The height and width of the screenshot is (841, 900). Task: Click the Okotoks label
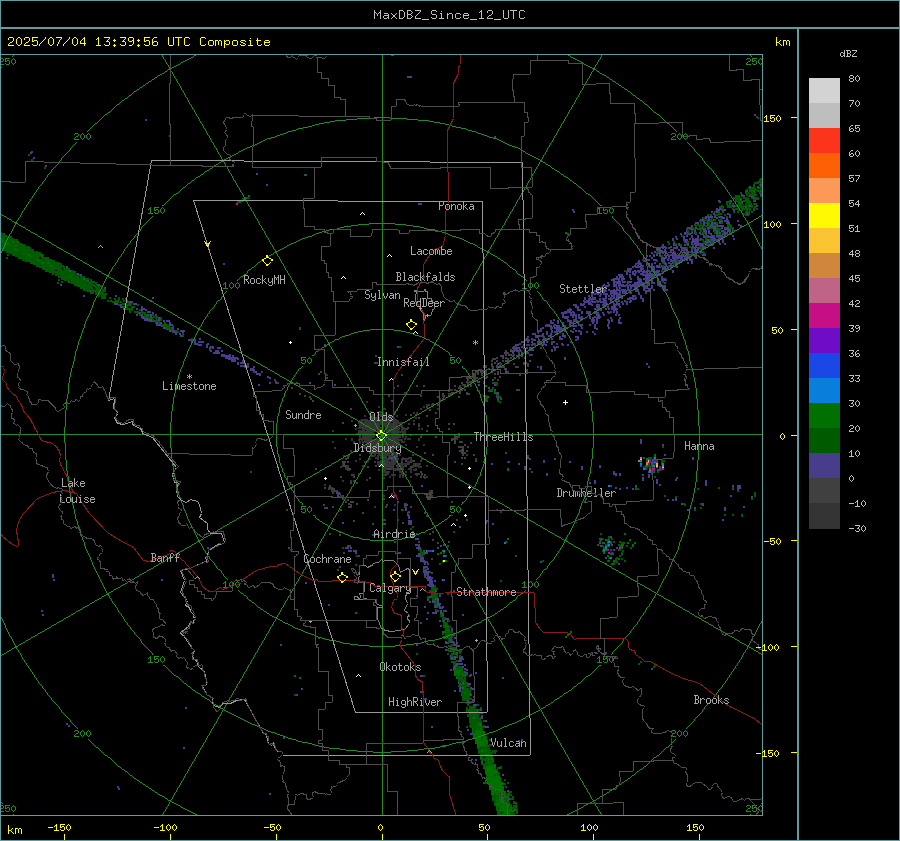400,667
